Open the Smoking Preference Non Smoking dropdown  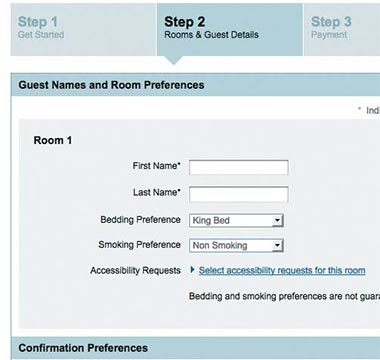(x=236, y=246)
